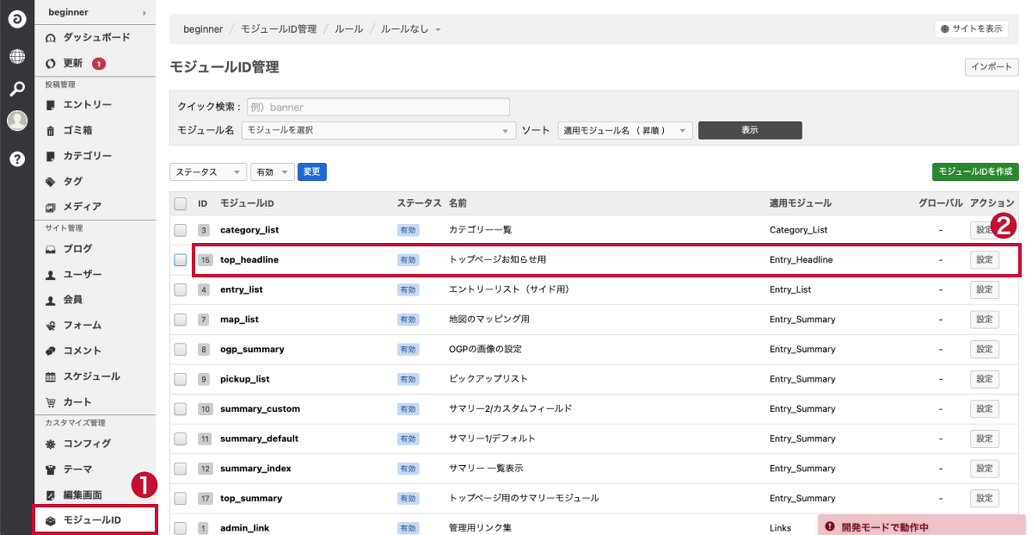Open カート cart in sidebar

coord(77,402)
